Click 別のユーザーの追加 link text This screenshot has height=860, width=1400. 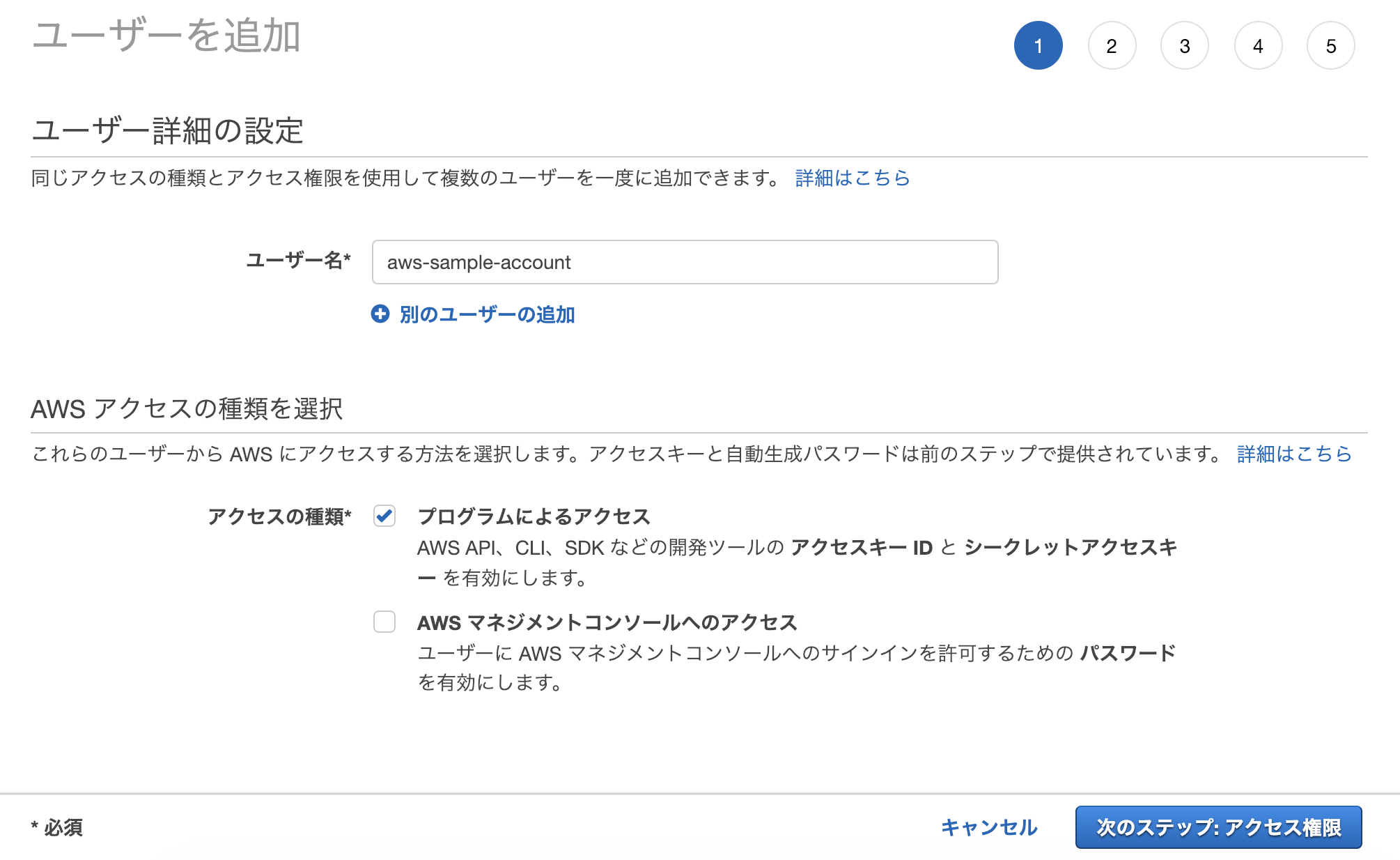[487, 315]
